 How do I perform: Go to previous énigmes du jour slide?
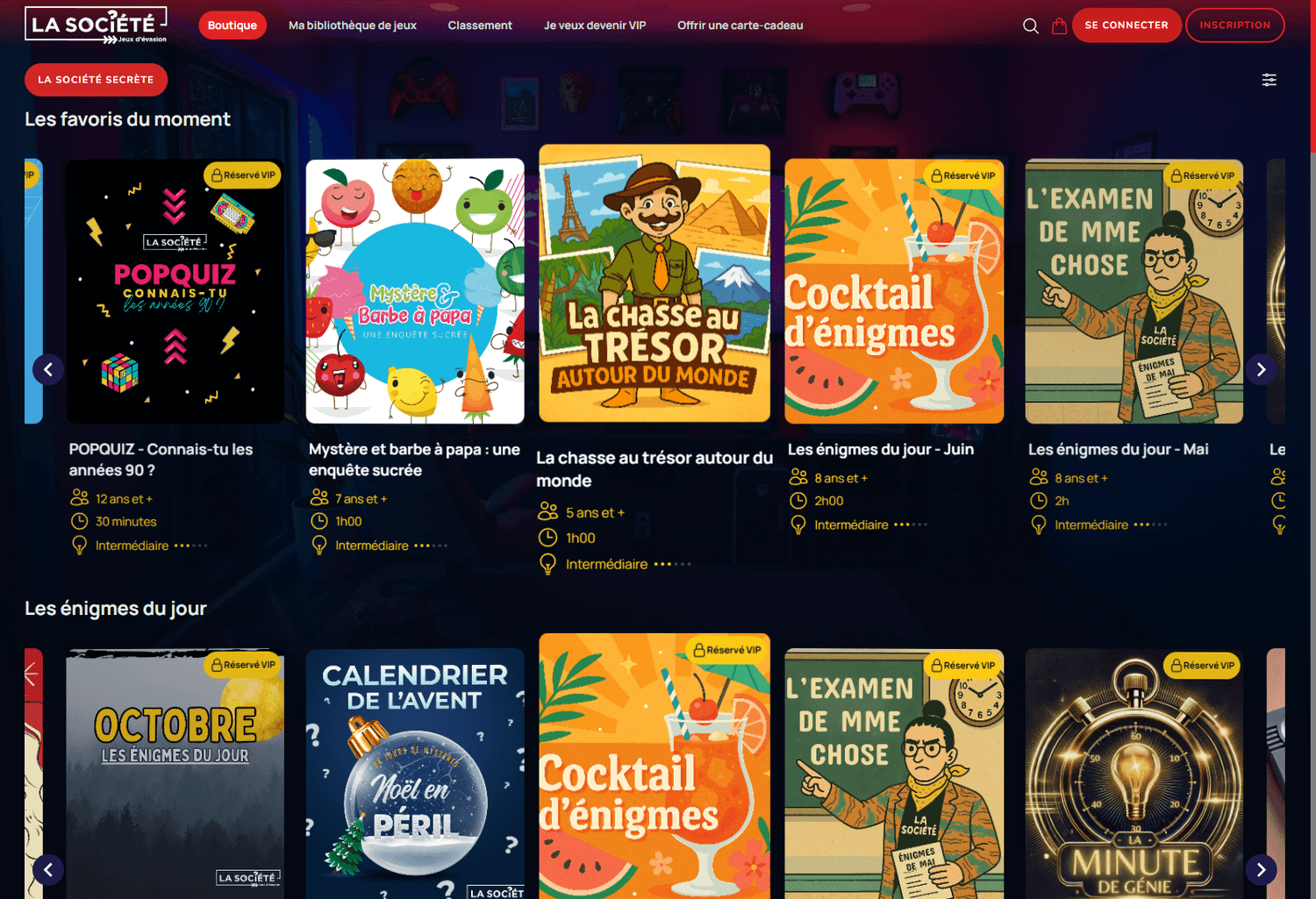(48, 870)
